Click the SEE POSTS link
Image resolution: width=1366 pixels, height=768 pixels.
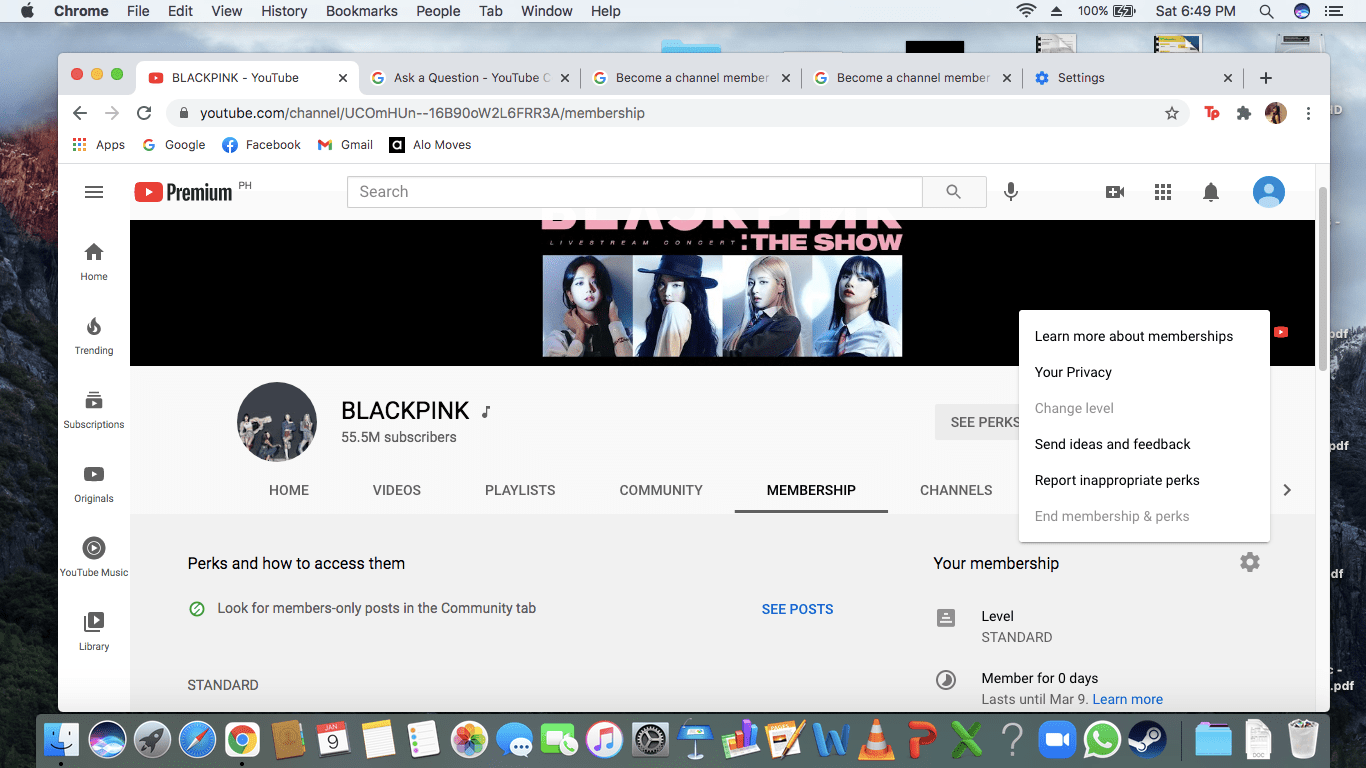[797, 609]
